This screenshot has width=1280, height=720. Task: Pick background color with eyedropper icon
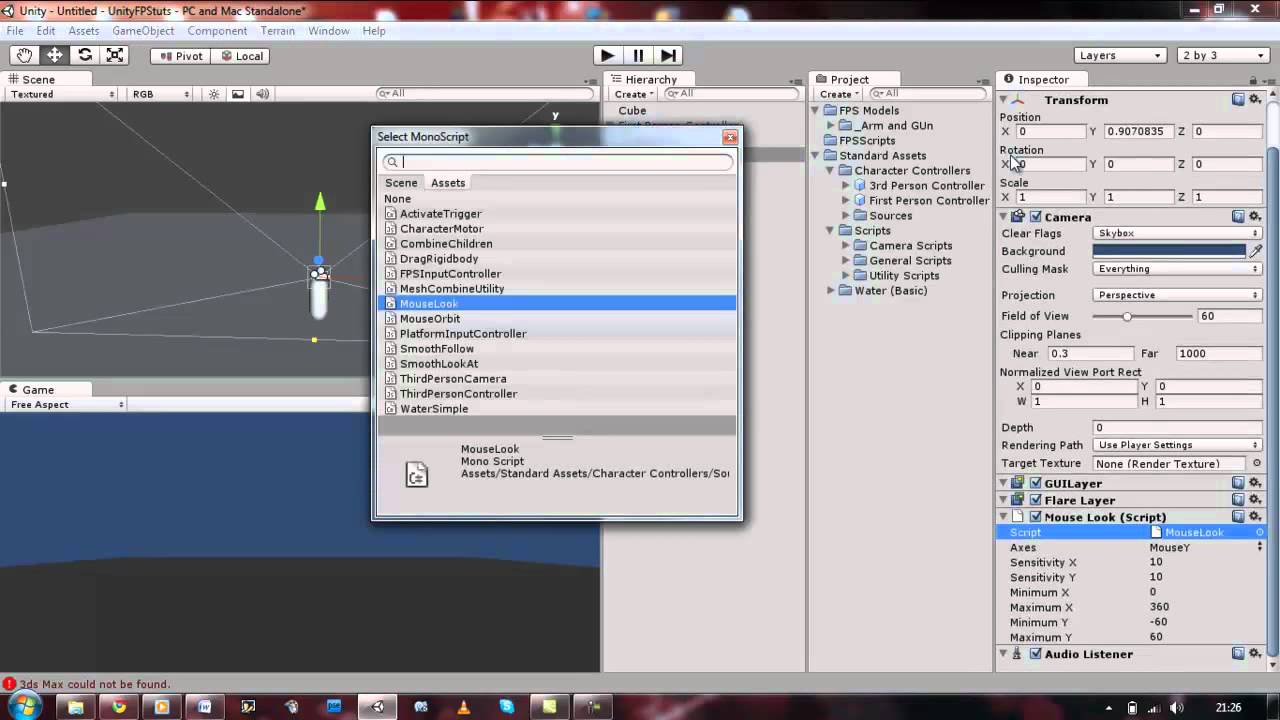[1256, 251]
